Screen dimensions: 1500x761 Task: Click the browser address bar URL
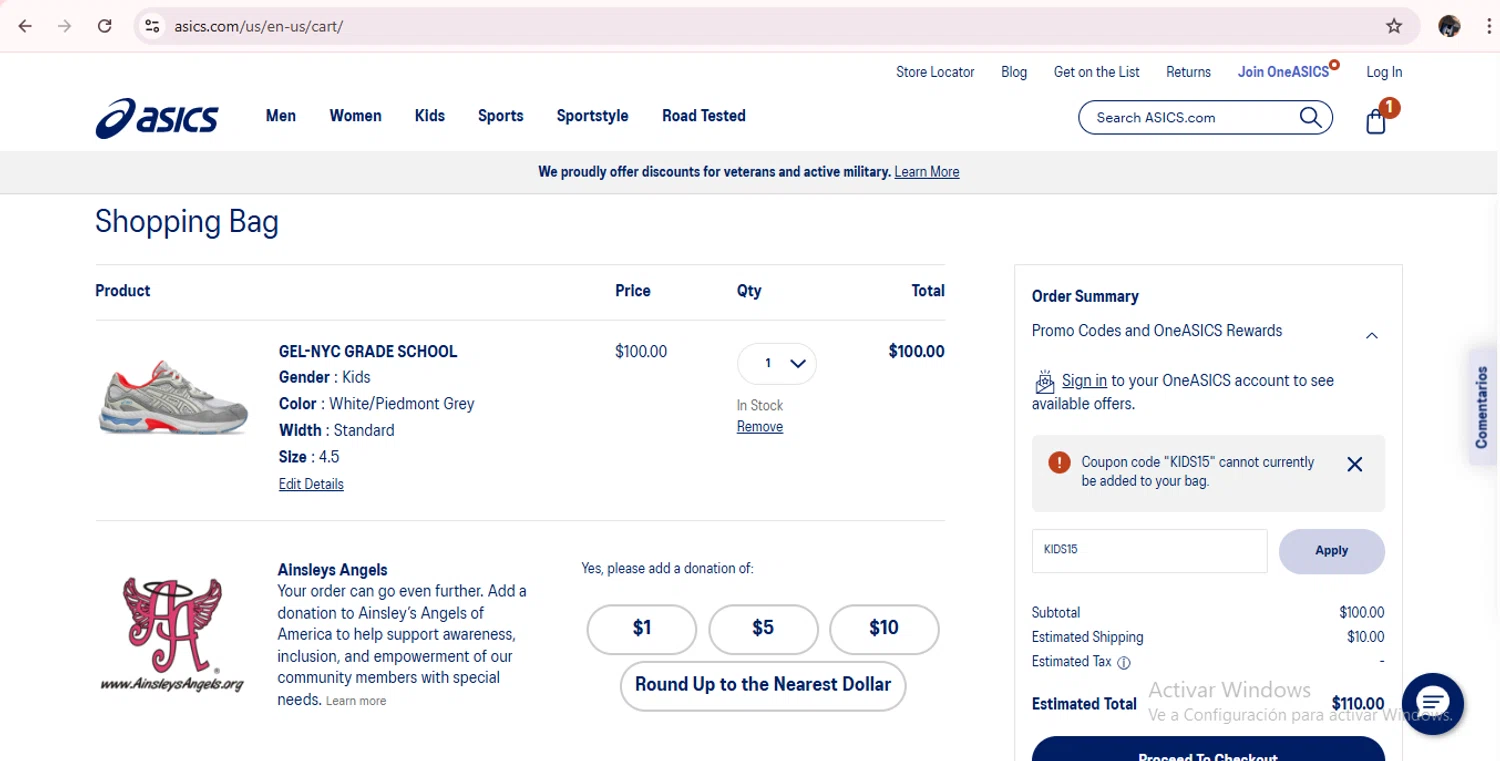point(258,27)
